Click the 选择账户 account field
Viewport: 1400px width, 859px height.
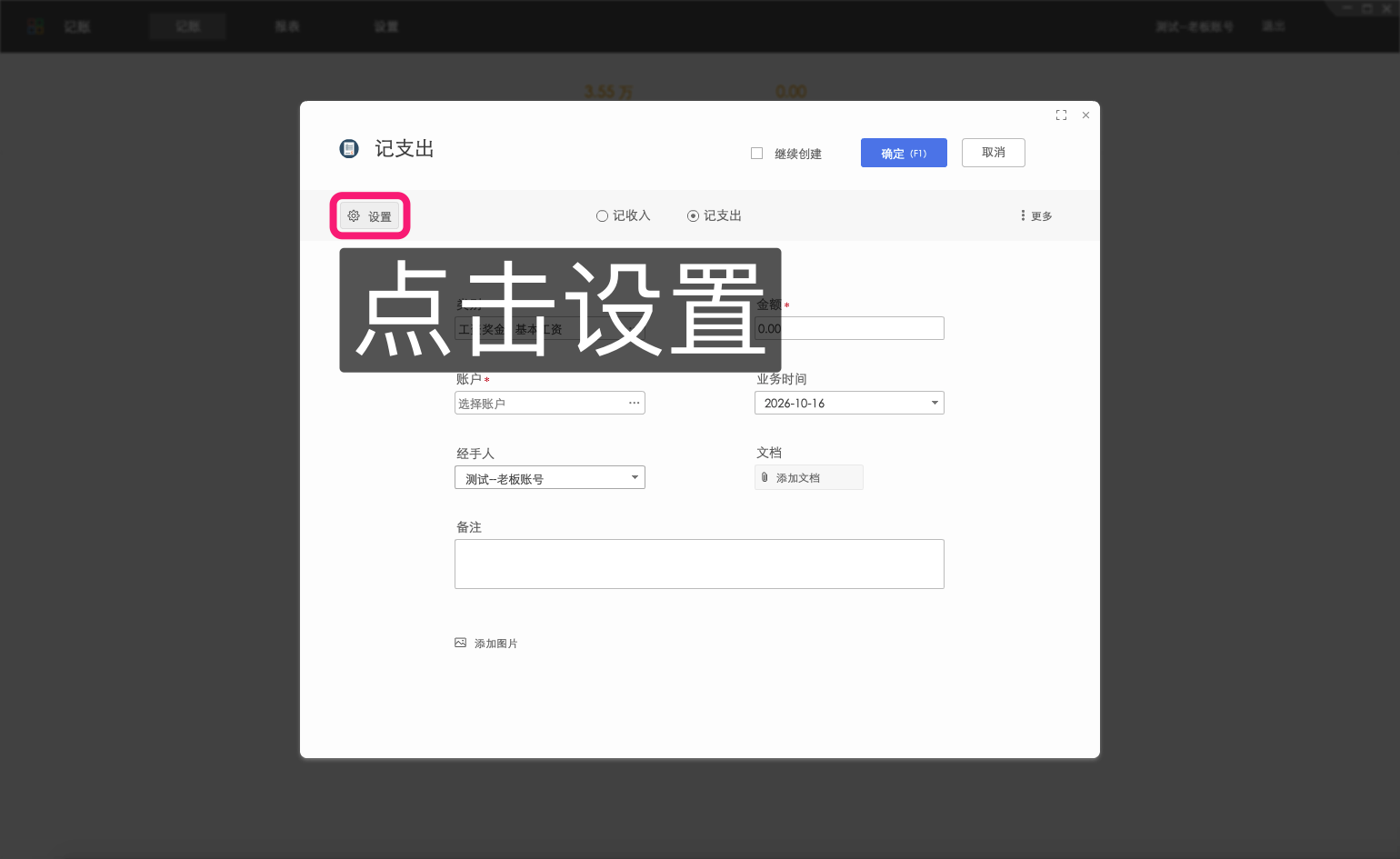[550, 403]
